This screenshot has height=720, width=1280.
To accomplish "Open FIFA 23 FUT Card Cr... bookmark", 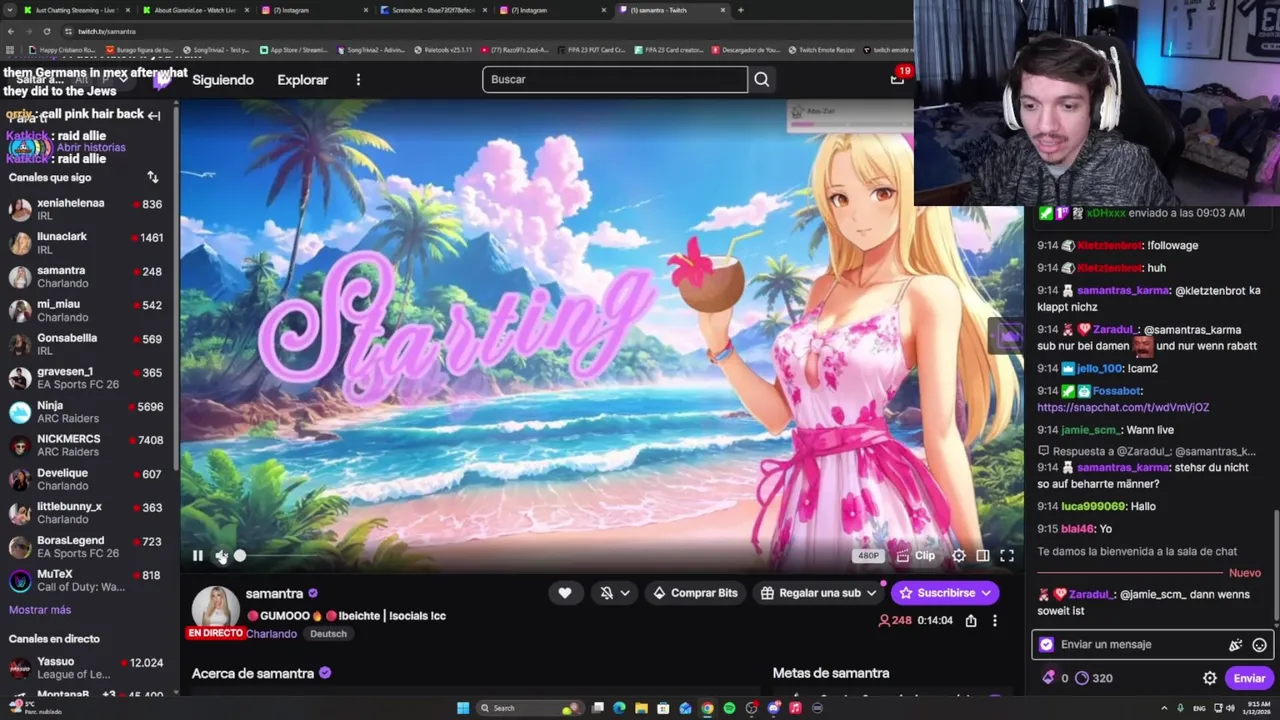I will [x=591, y=50].
